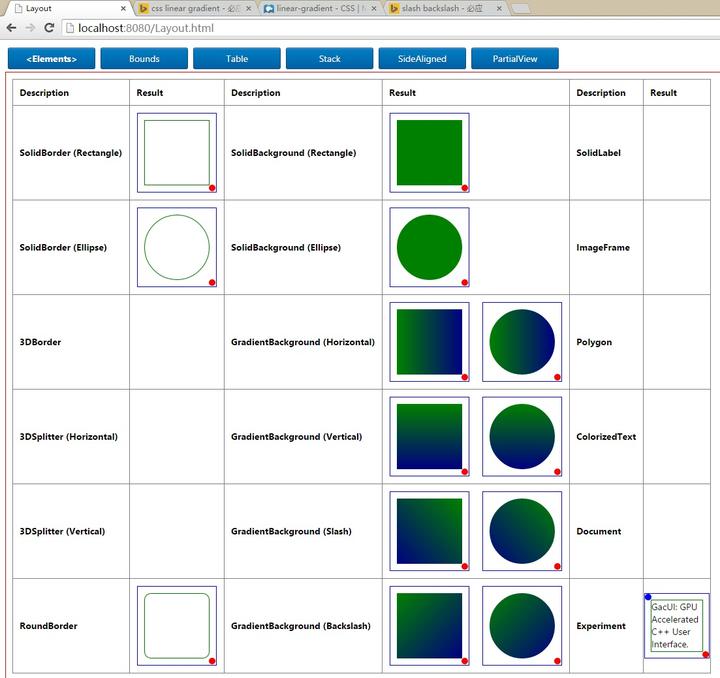Click the red dot of slash gradient circle
The width and height of the screenshot is (720, 678).
pyautogui.click(x=557, y=566)
